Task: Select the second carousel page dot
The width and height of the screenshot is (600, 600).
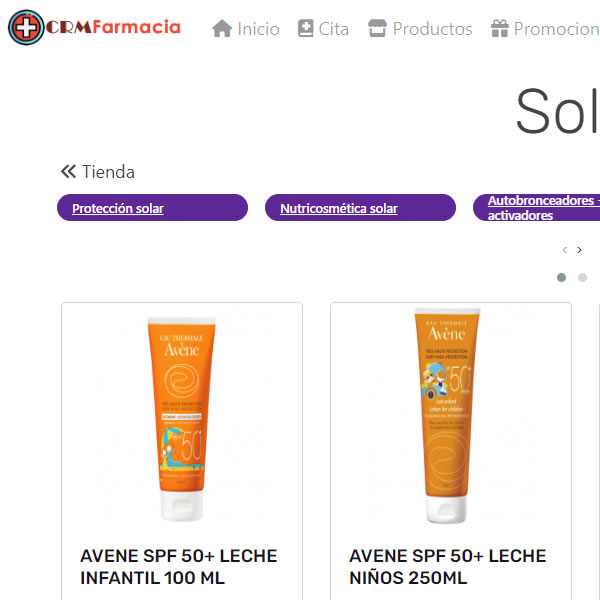Action: pos(582,277)
